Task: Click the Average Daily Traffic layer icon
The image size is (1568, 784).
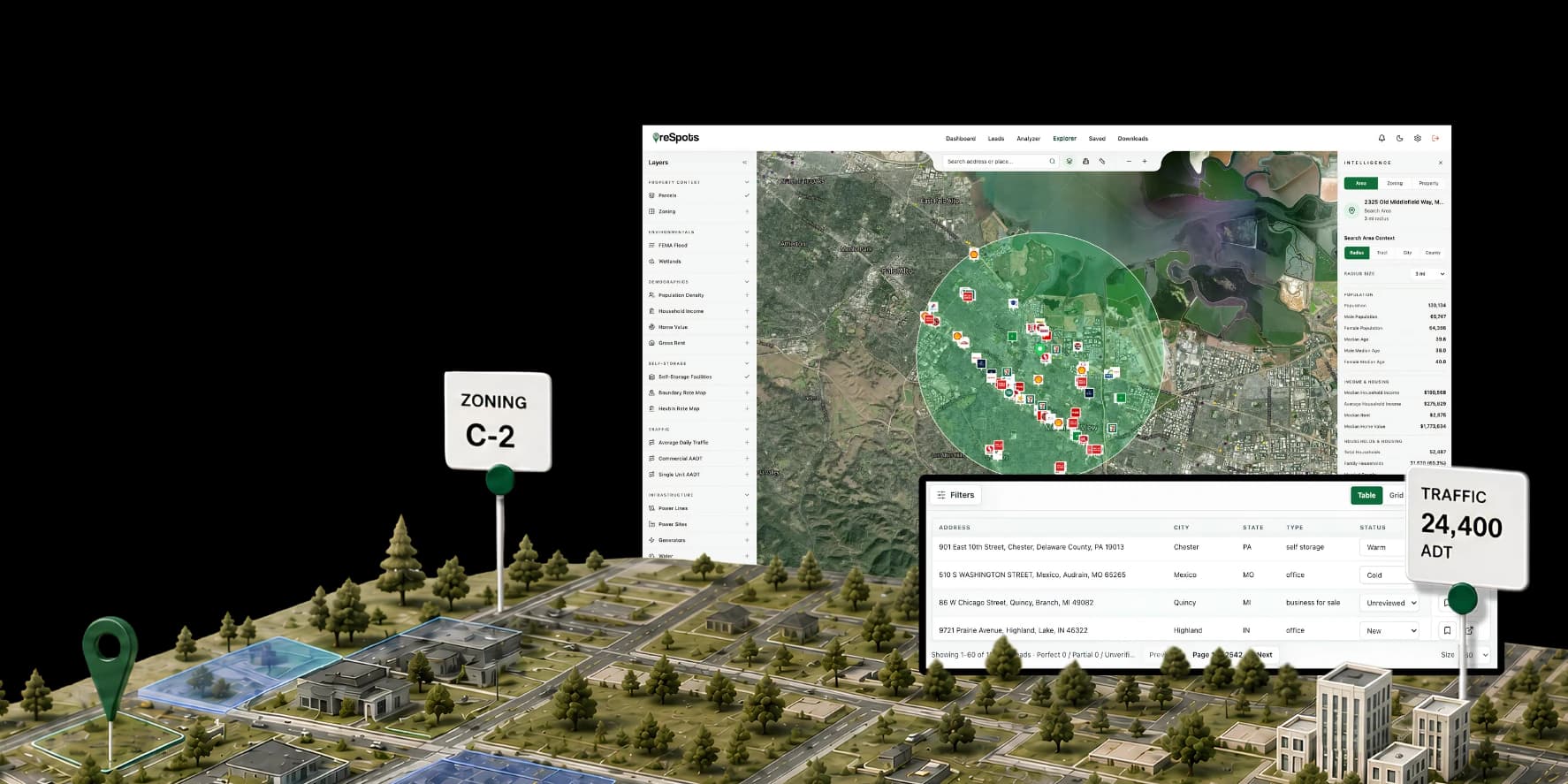Action: [x=652, y=443]
